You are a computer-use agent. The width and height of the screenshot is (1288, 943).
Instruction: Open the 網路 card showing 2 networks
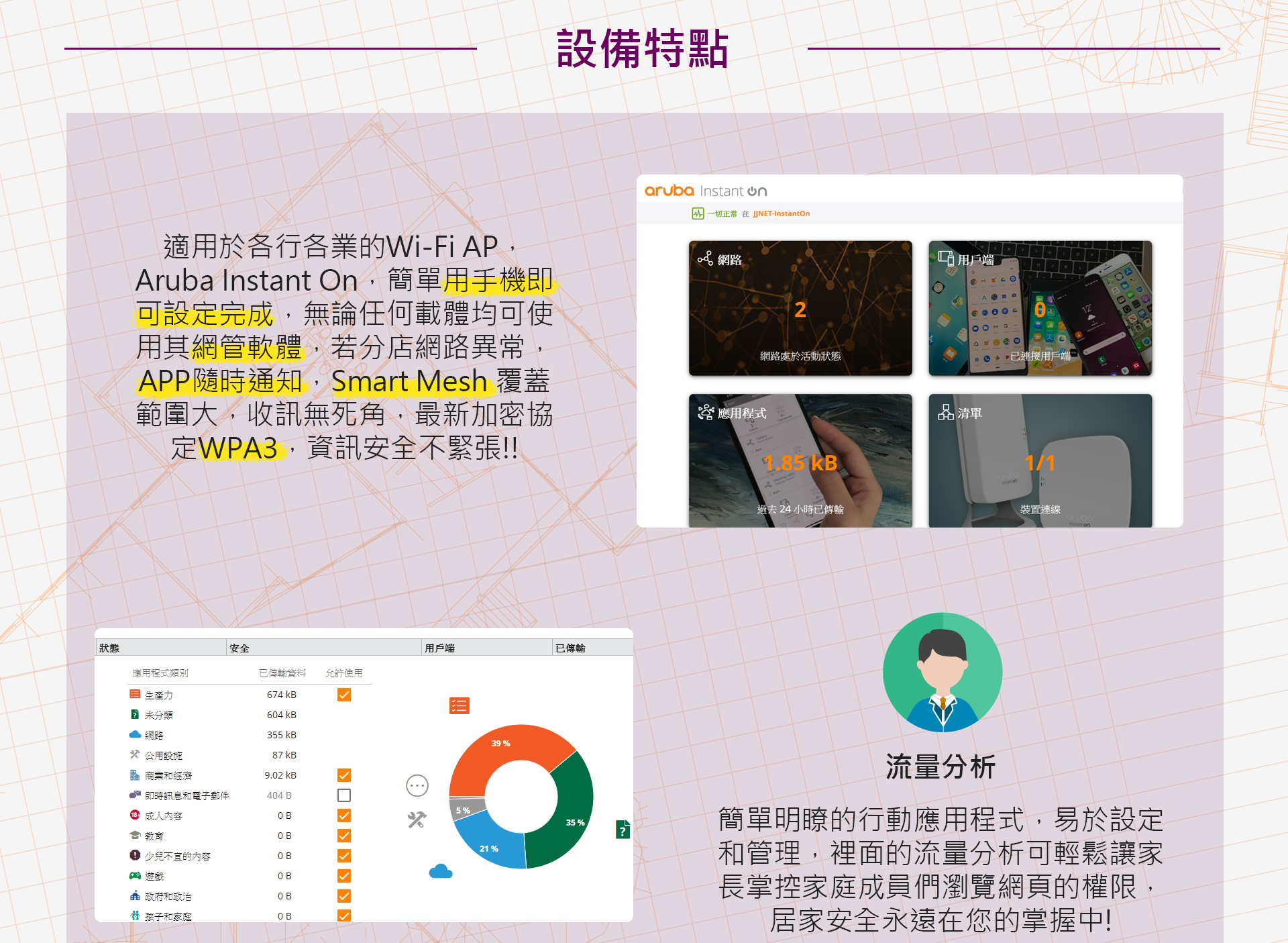pyautogui.click(x=800, y=308)
